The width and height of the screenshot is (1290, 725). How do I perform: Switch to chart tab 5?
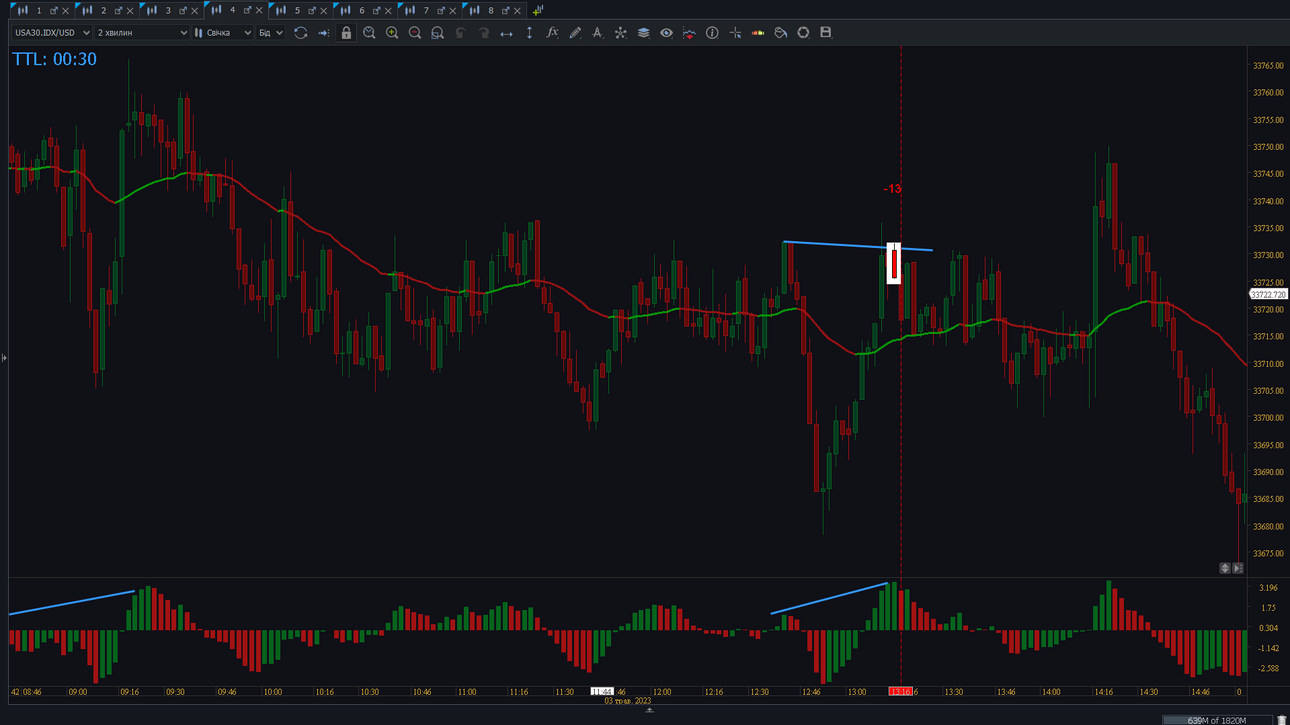[x=297, y=10]
